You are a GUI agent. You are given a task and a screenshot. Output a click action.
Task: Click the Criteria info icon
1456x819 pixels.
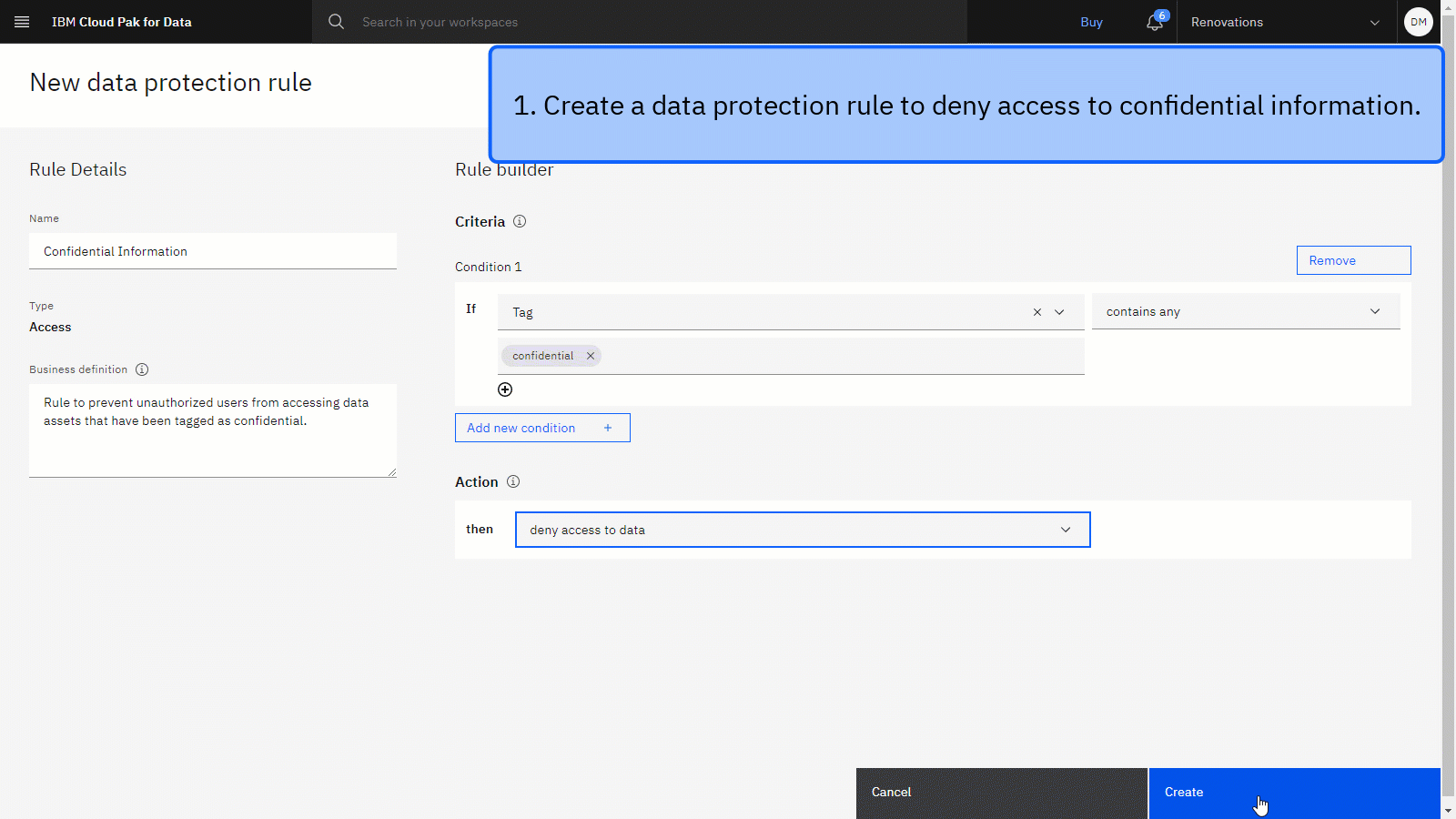click(x=520, y=221)
